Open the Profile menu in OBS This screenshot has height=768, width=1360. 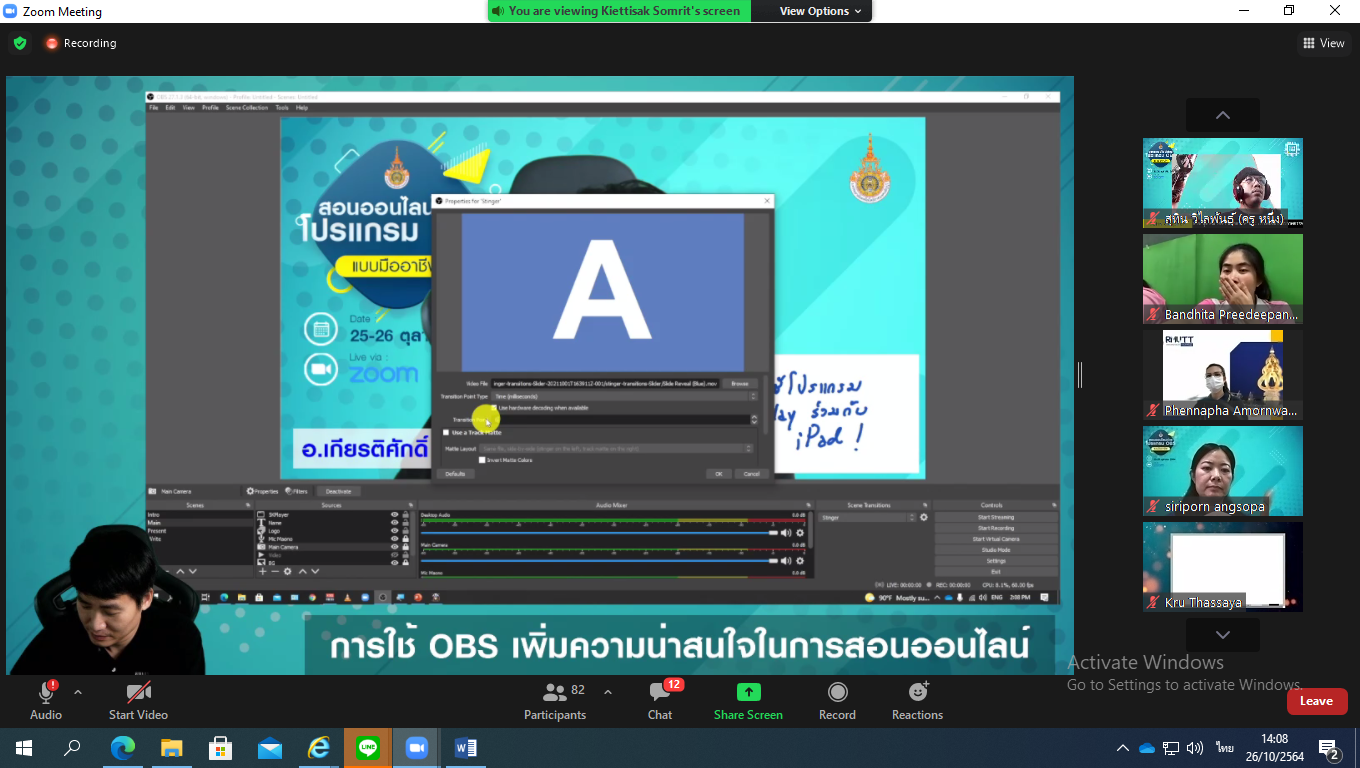(x=210, y=107)
